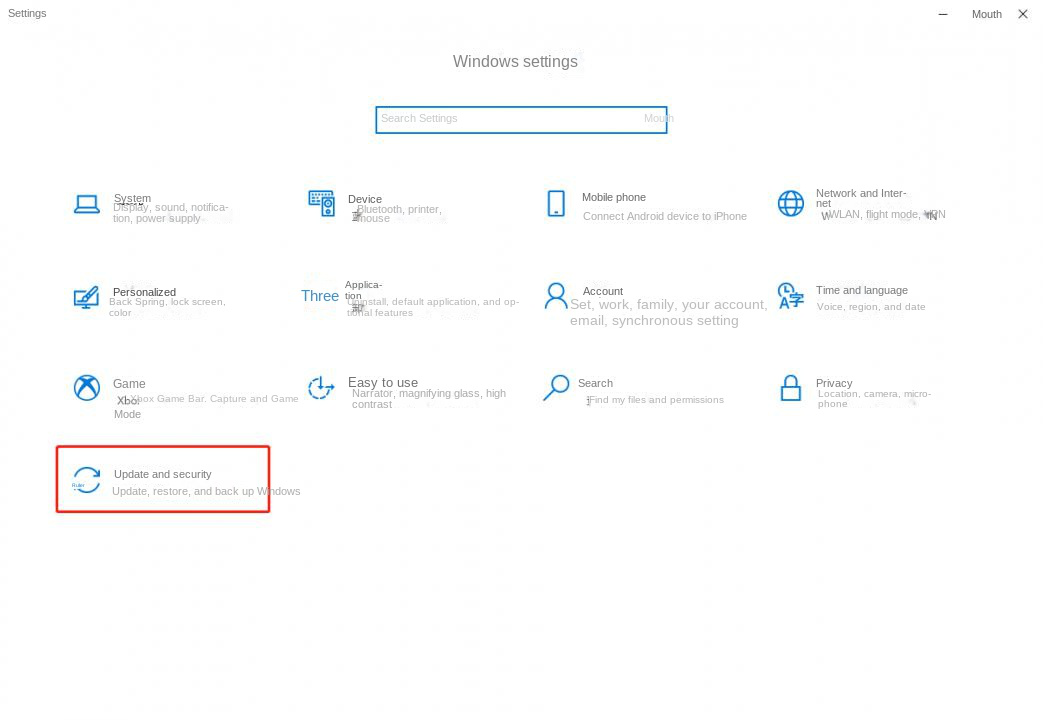The height and width of the screenshot is (720, 1043).
Task: Select the Application settings icon
Action: tap(321, 297)
